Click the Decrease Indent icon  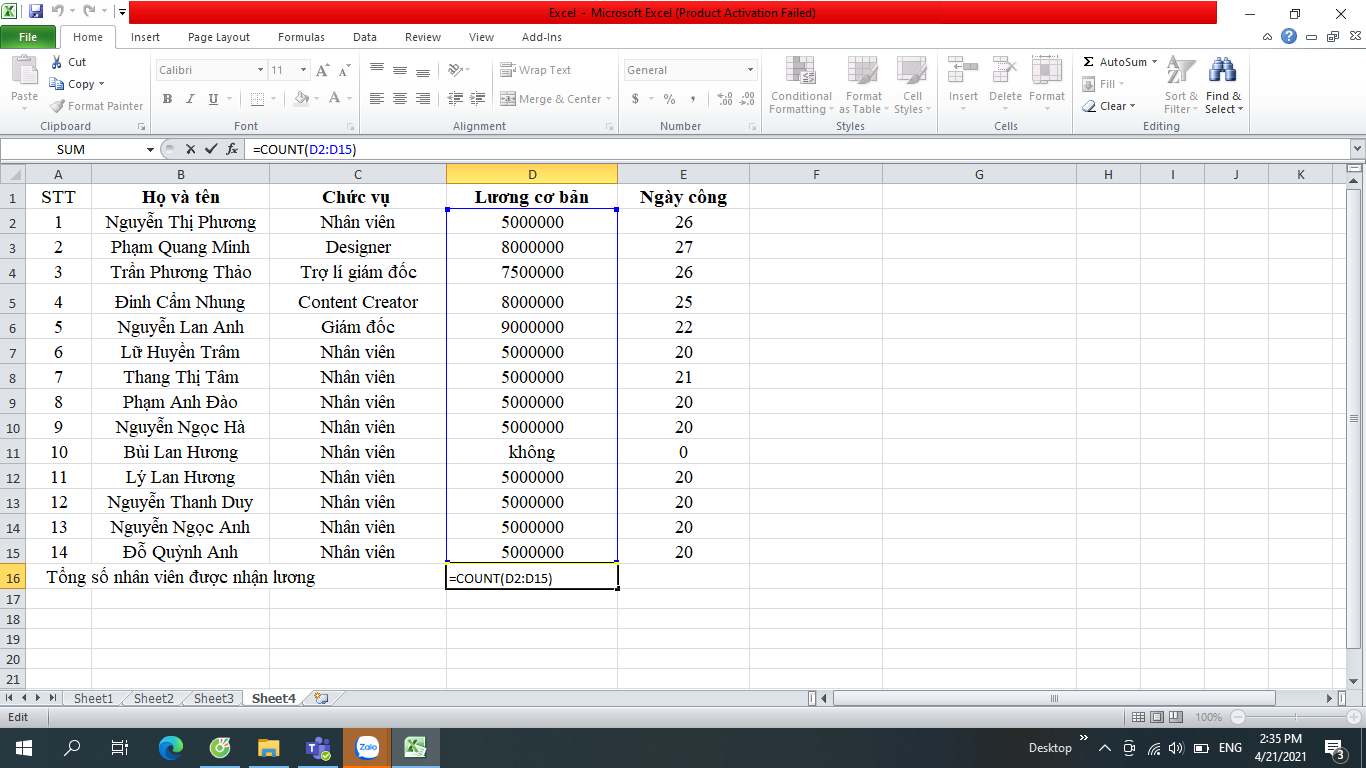click(x=456, y=99)
